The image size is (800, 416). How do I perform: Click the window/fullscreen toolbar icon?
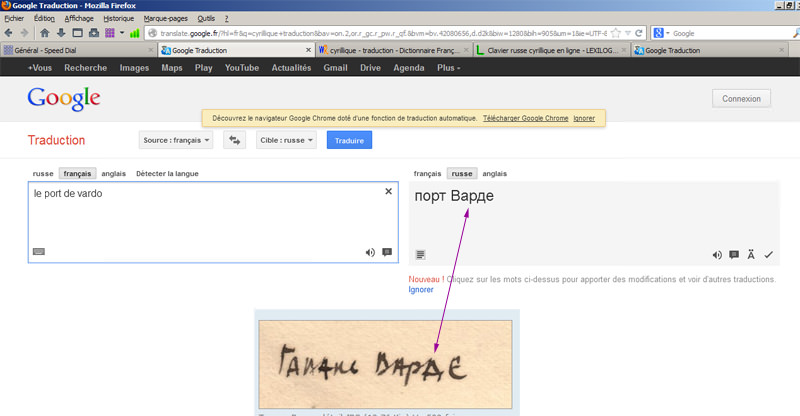coord(78,33)
